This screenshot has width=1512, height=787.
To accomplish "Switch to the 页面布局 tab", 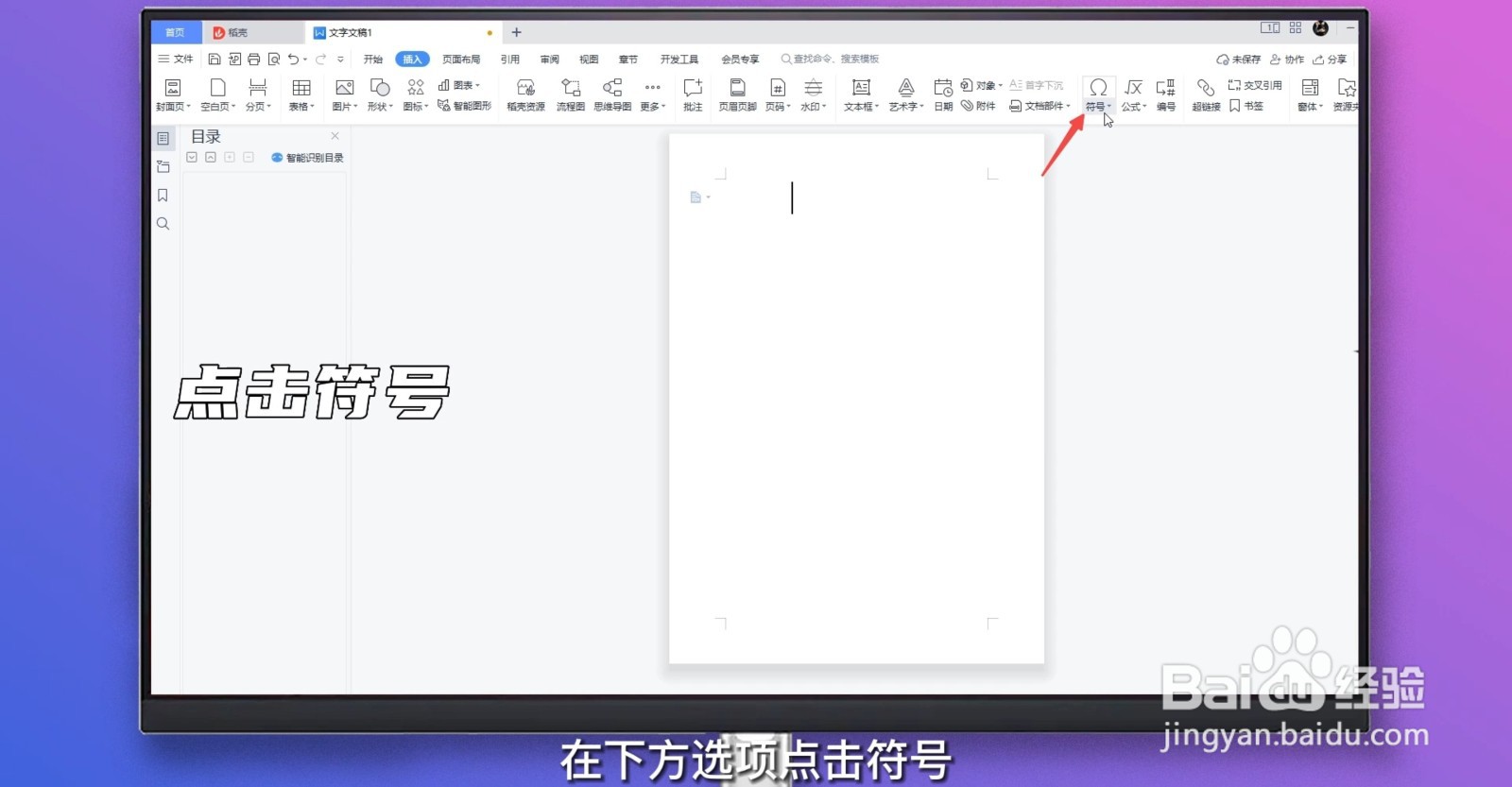I will point(461,59).
